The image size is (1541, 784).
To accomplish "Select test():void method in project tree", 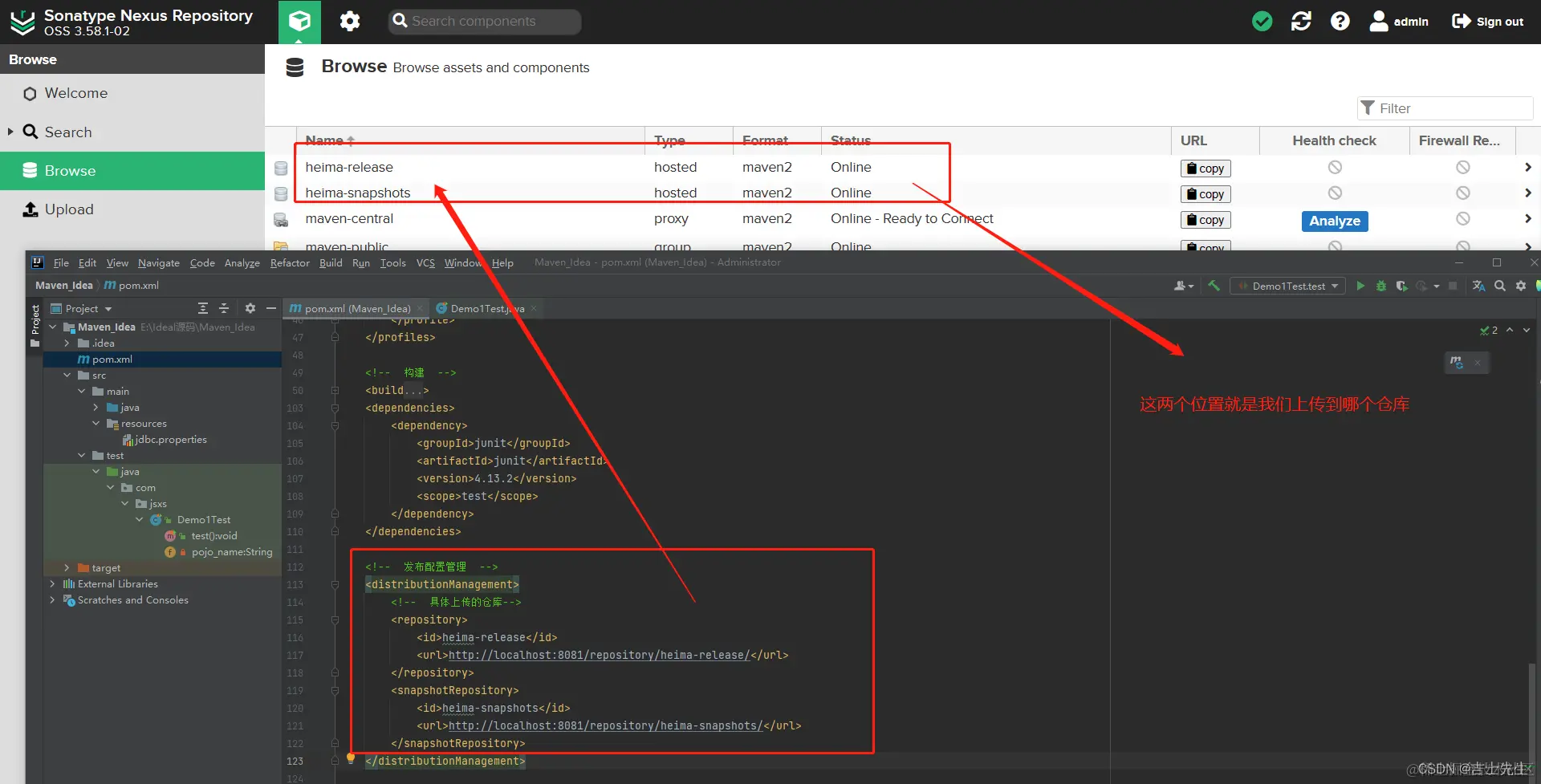I will click(213, 536).
